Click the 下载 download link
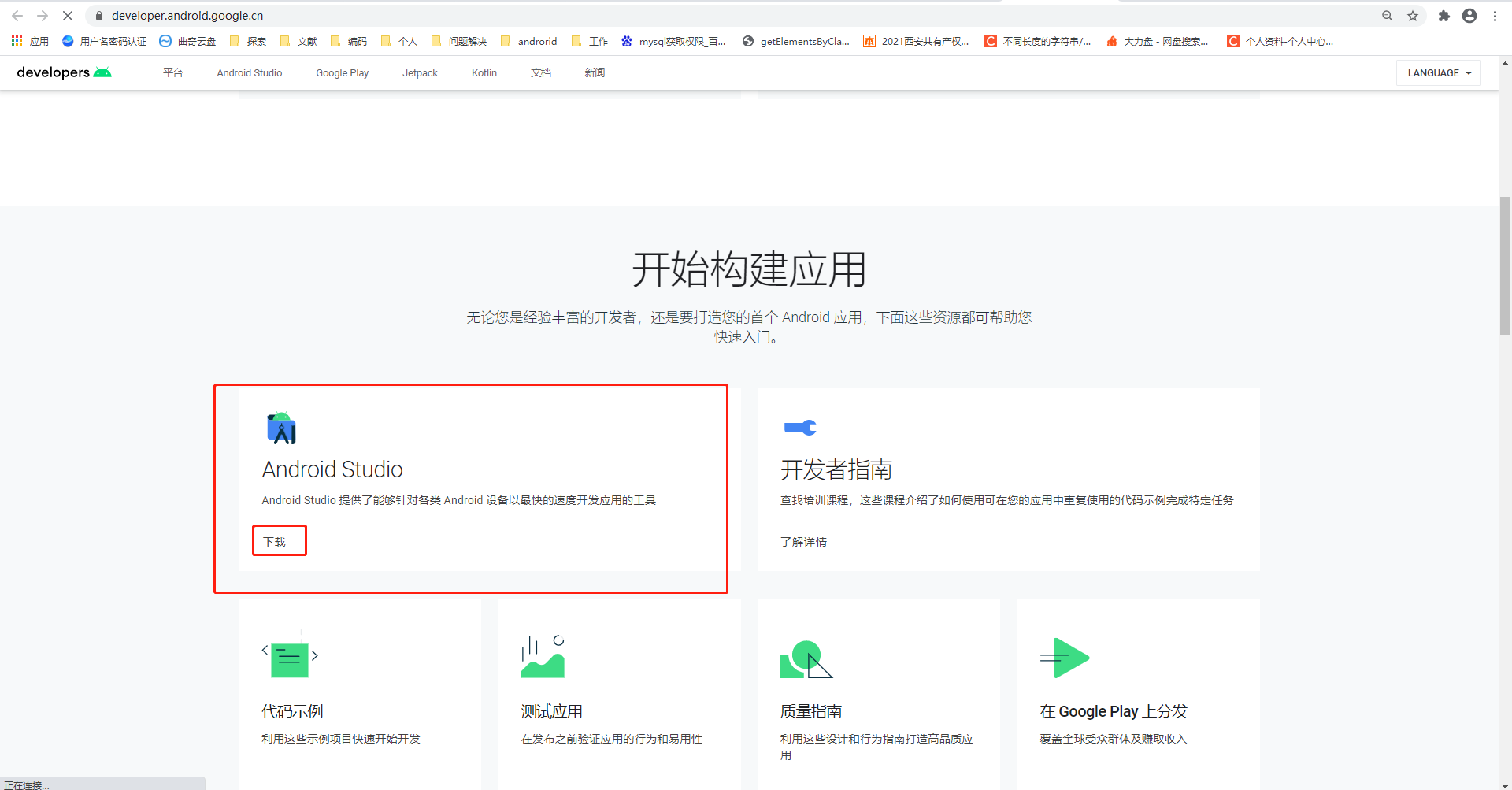The image size is (1512, 790). [275, 542]
